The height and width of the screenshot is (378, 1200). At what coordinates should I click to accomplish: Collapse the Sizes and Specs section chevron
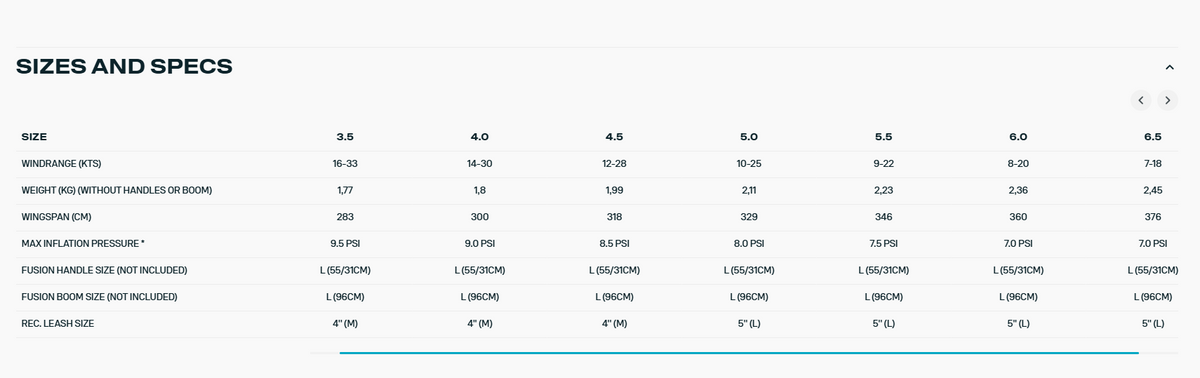coord(1169,67)
